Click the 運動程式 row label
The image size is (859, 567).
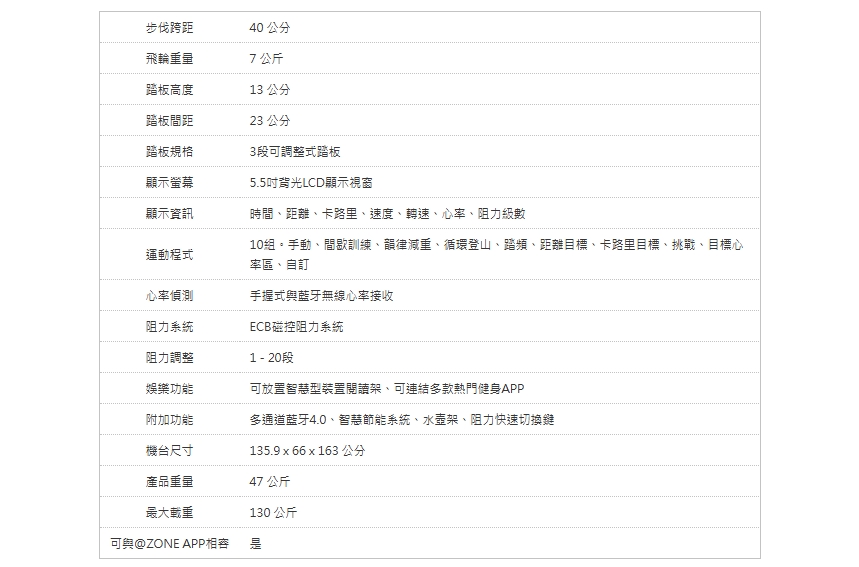(x=169, y=255)
